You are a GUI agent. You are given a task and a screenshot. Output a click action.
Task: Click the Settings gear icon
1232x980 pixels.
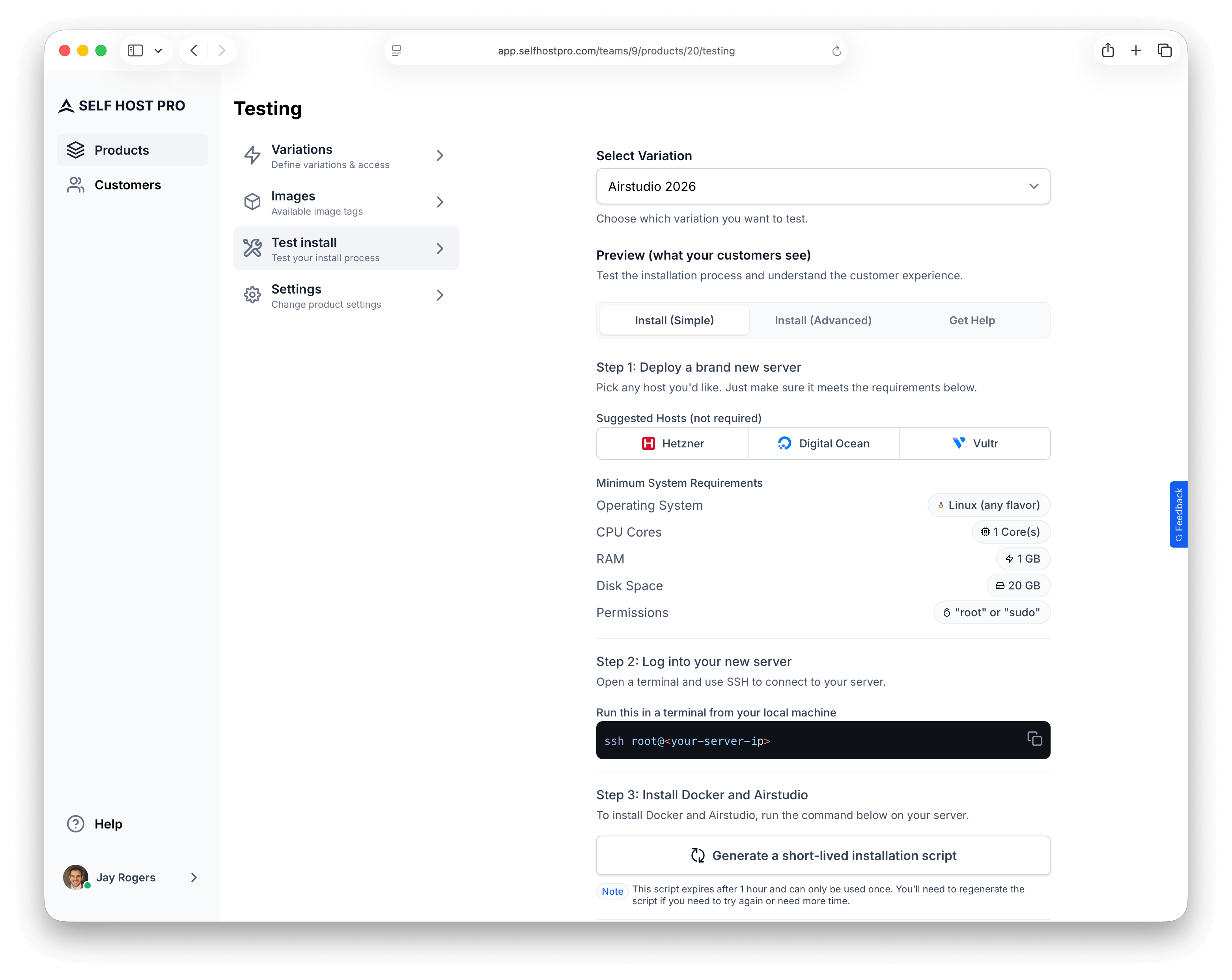(252, 294)
